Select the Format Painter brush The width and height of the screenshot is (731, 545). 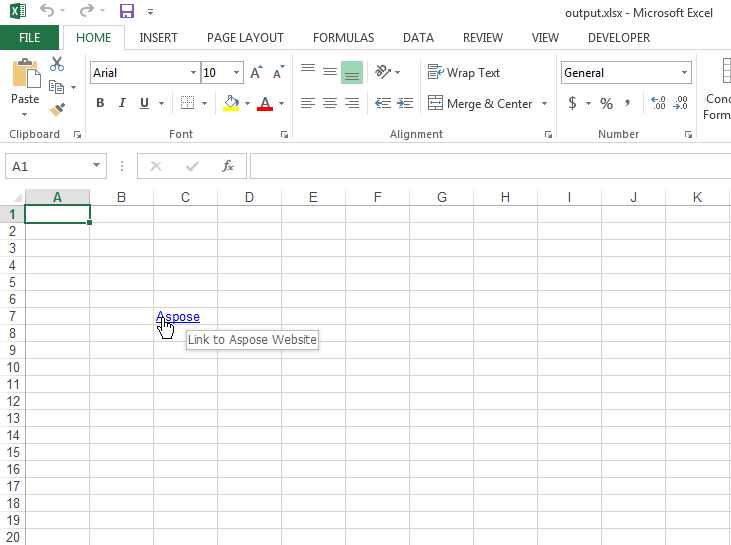[x=57, y=110]
